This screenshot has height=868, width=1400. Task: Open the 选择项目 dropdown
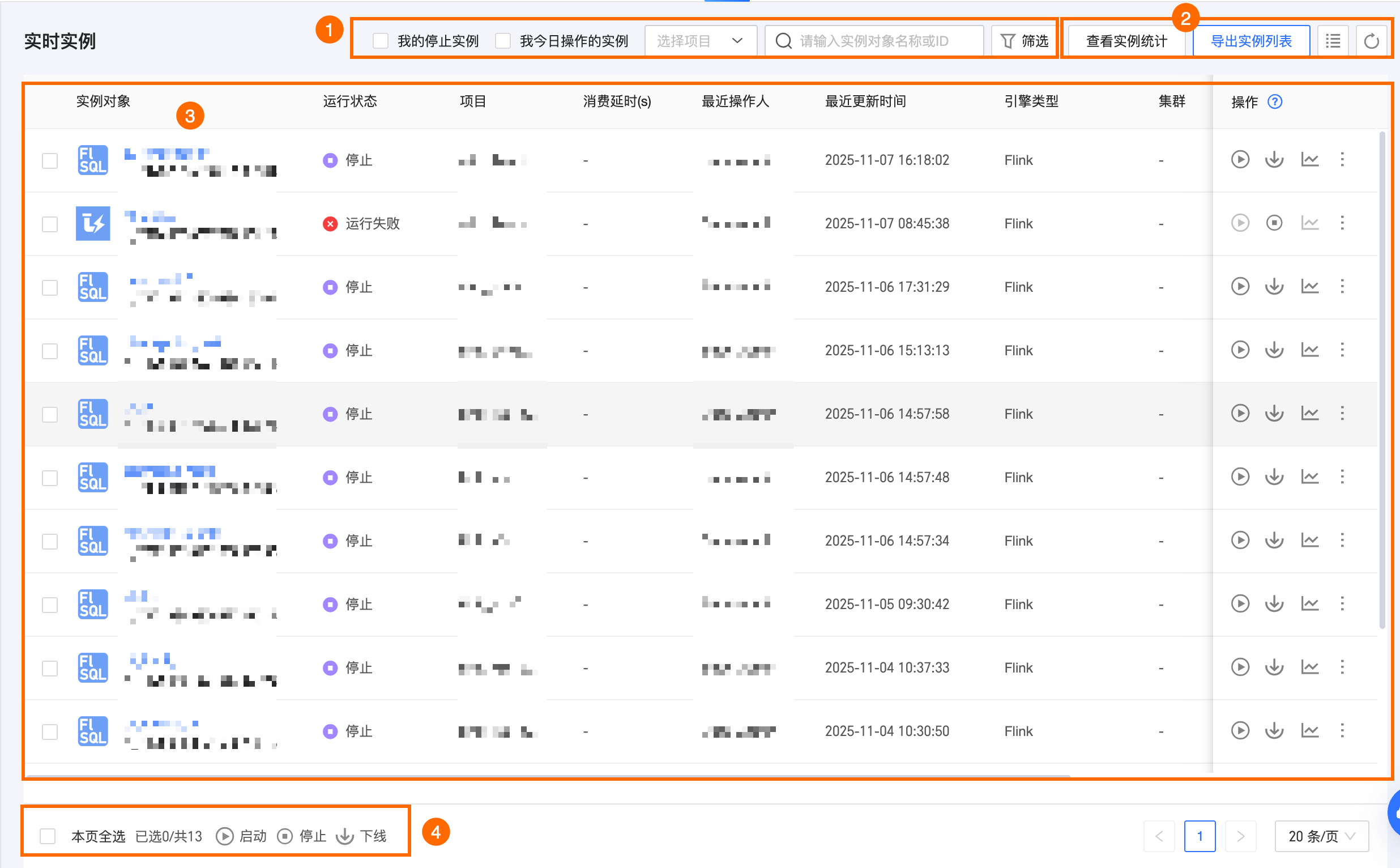(700, 41)
